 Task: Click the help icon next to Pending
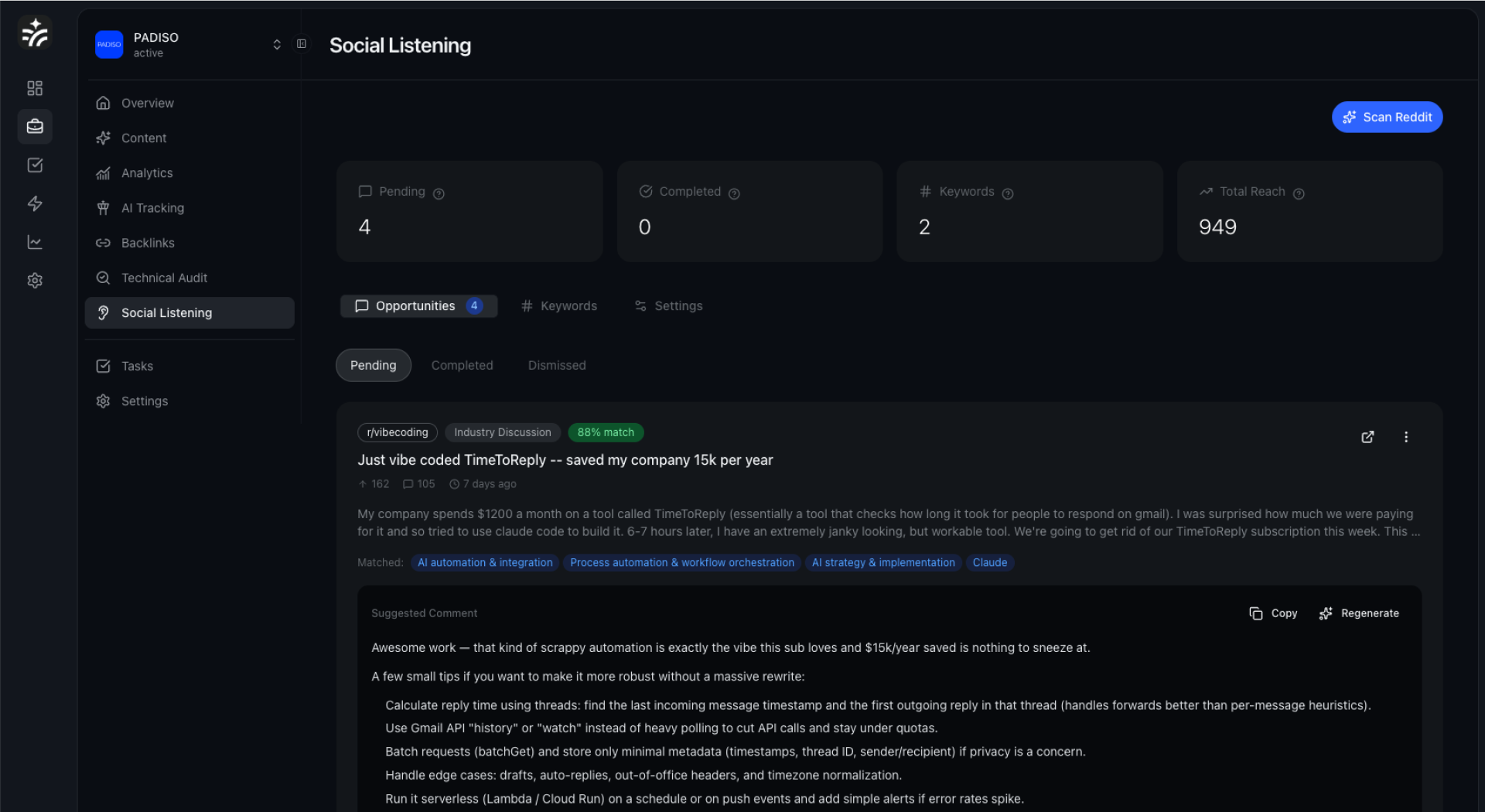439,193
